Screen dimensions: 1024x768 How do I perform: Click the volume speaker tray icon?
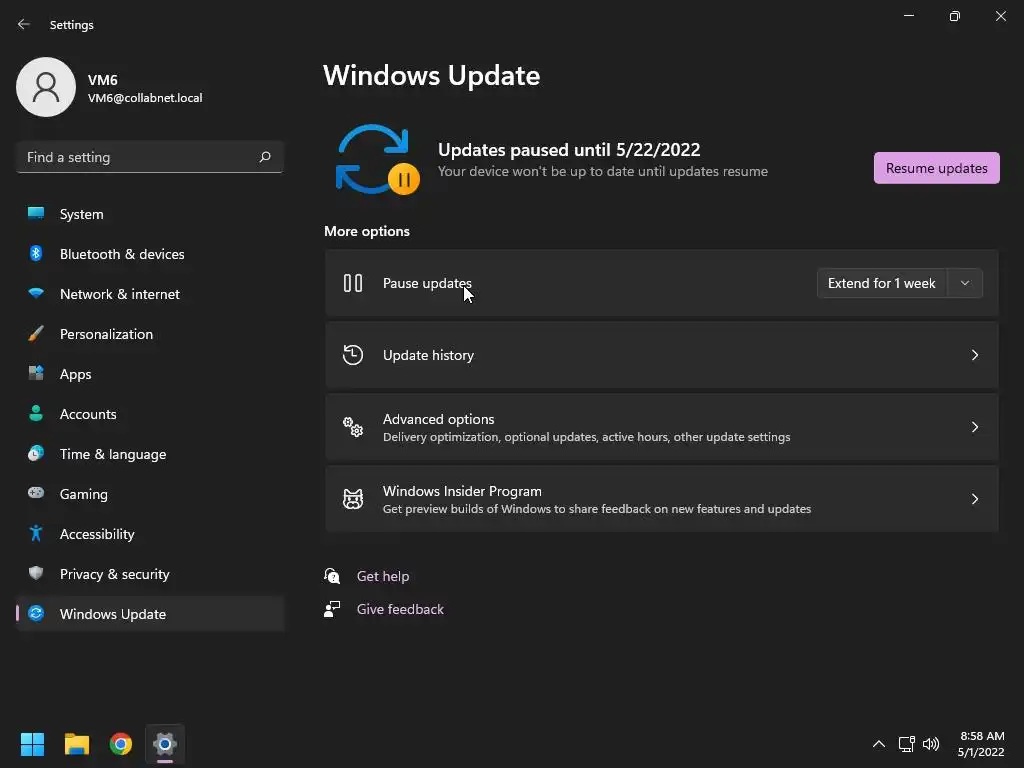[931, 744]
